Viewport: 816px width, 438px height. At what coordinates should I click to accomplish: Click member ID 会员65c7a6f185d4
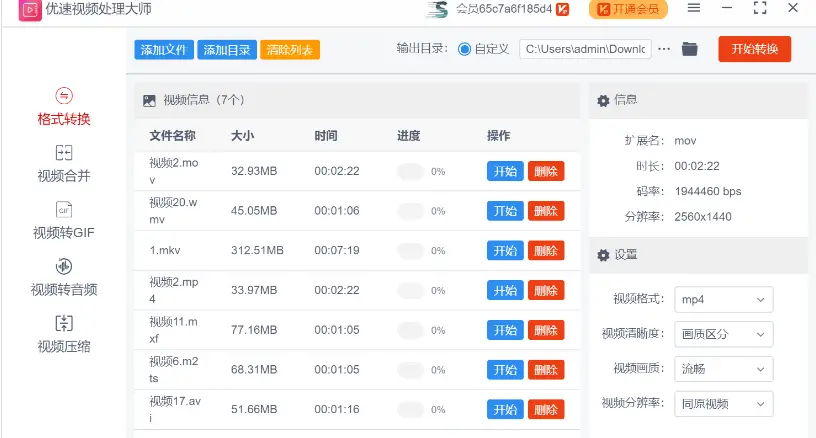pos(504,9)
